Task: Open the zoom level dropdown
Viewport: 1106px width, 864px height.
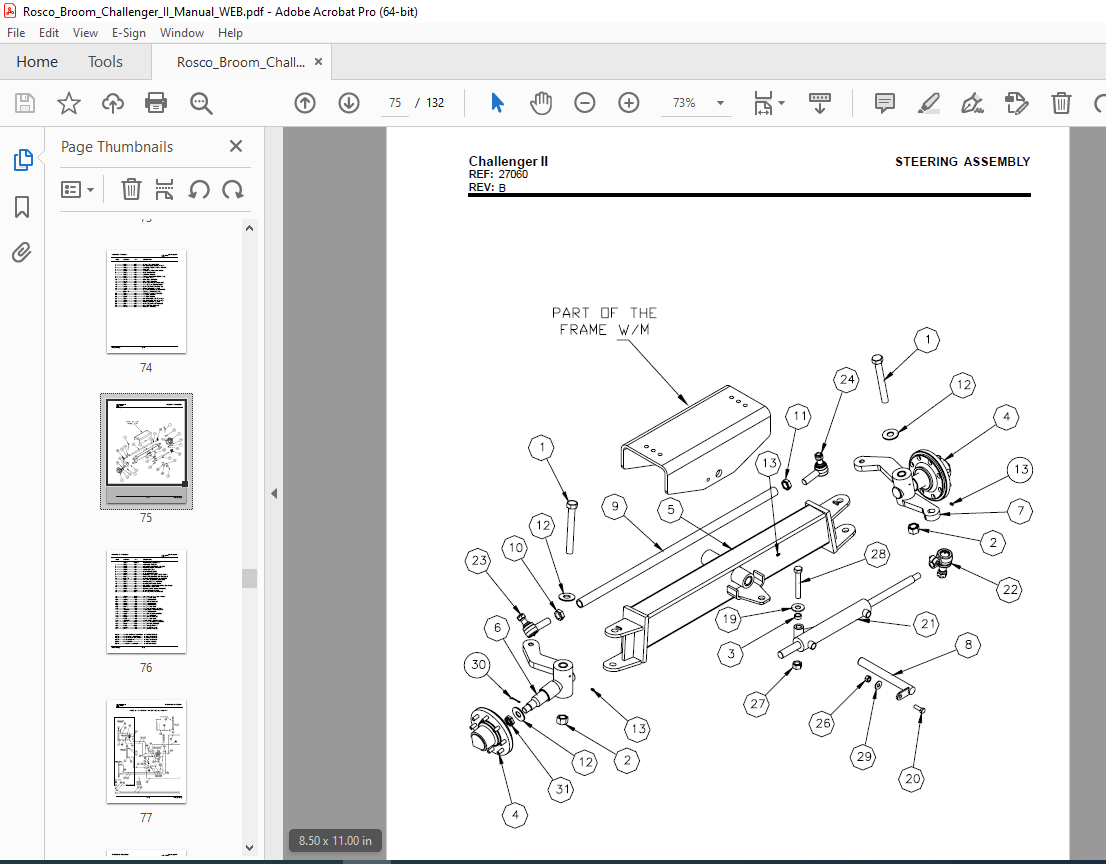Action: [720, 103]
